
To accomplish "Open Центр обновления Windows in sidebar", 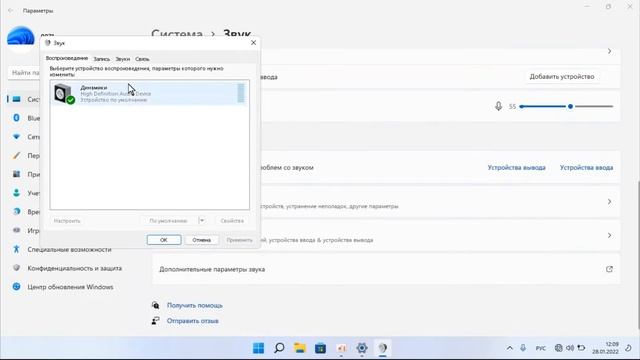I will (x=70, y=287).
